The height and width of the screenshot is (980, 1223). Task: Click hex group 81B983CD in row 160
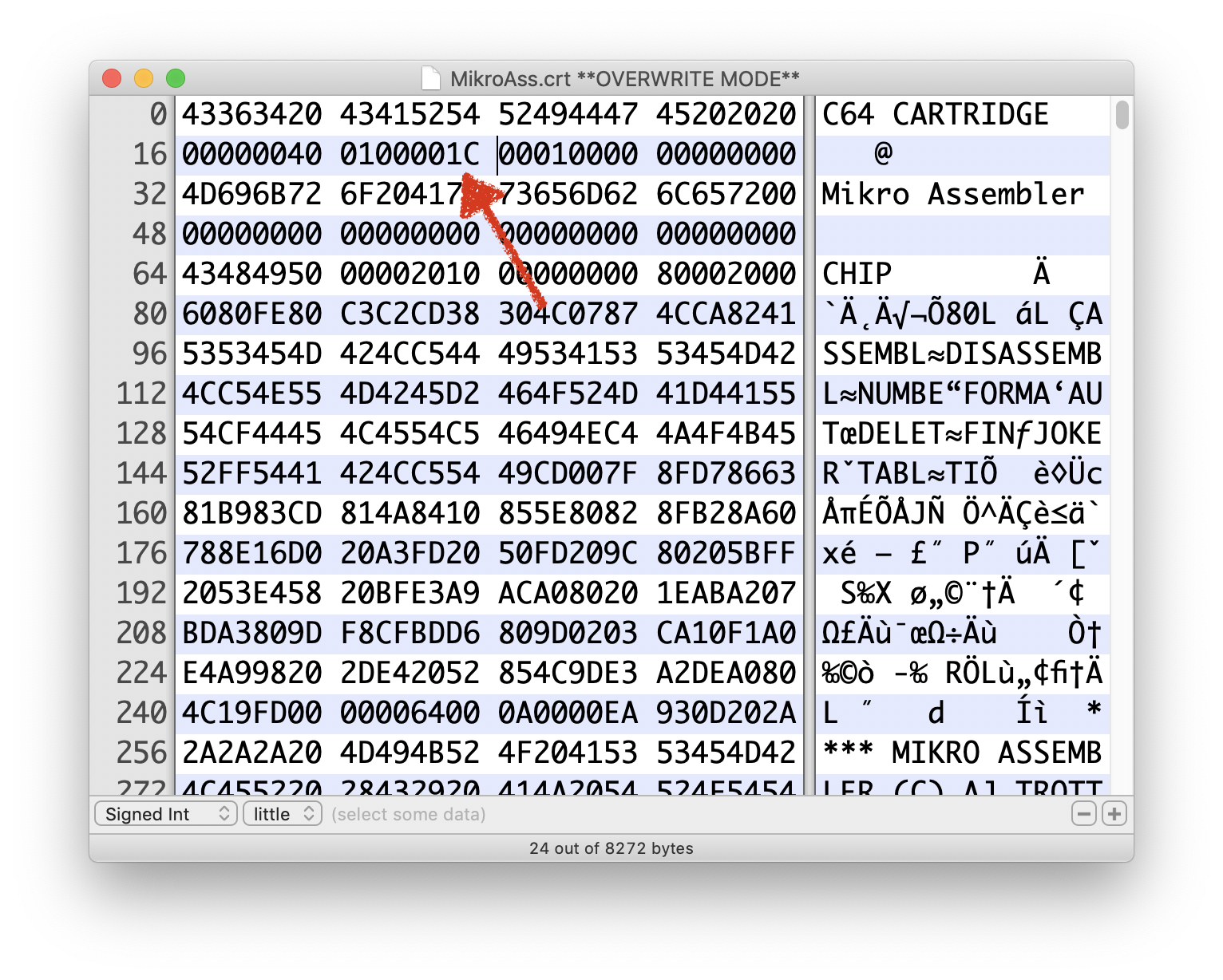pos(252,513)
